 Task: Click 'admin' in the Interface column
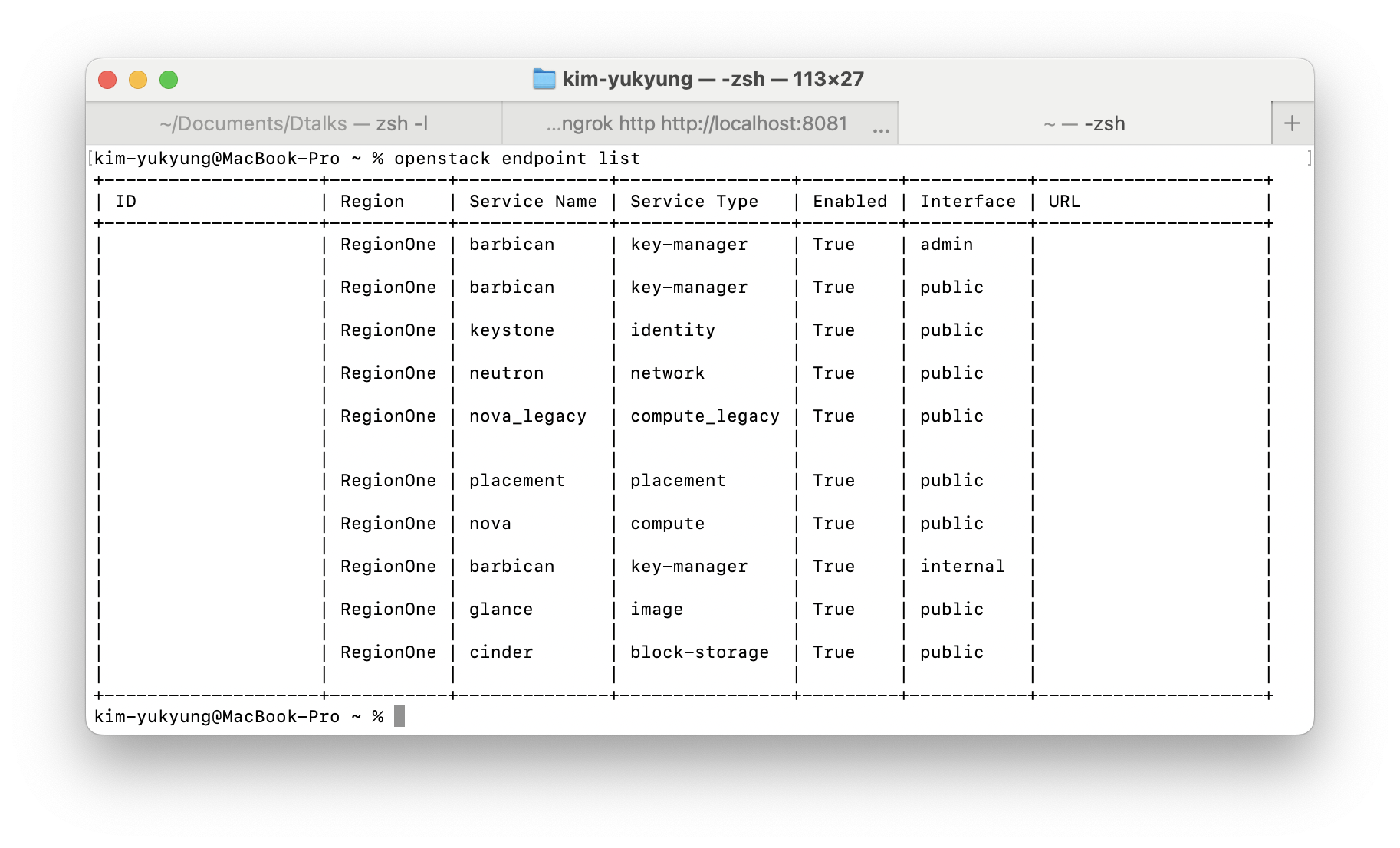(x=946, y=245)
